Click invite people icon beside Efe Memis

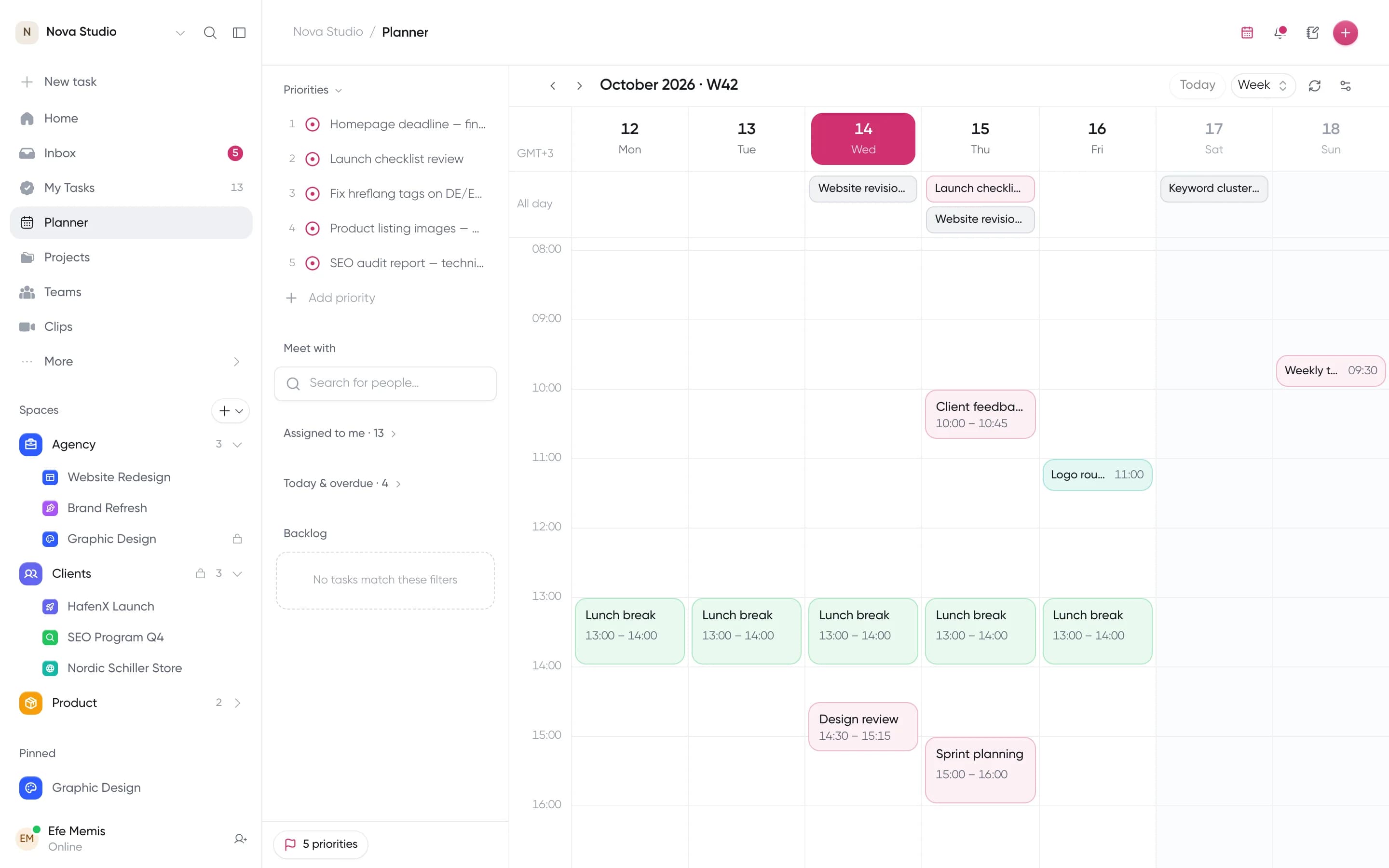(241, 839)
